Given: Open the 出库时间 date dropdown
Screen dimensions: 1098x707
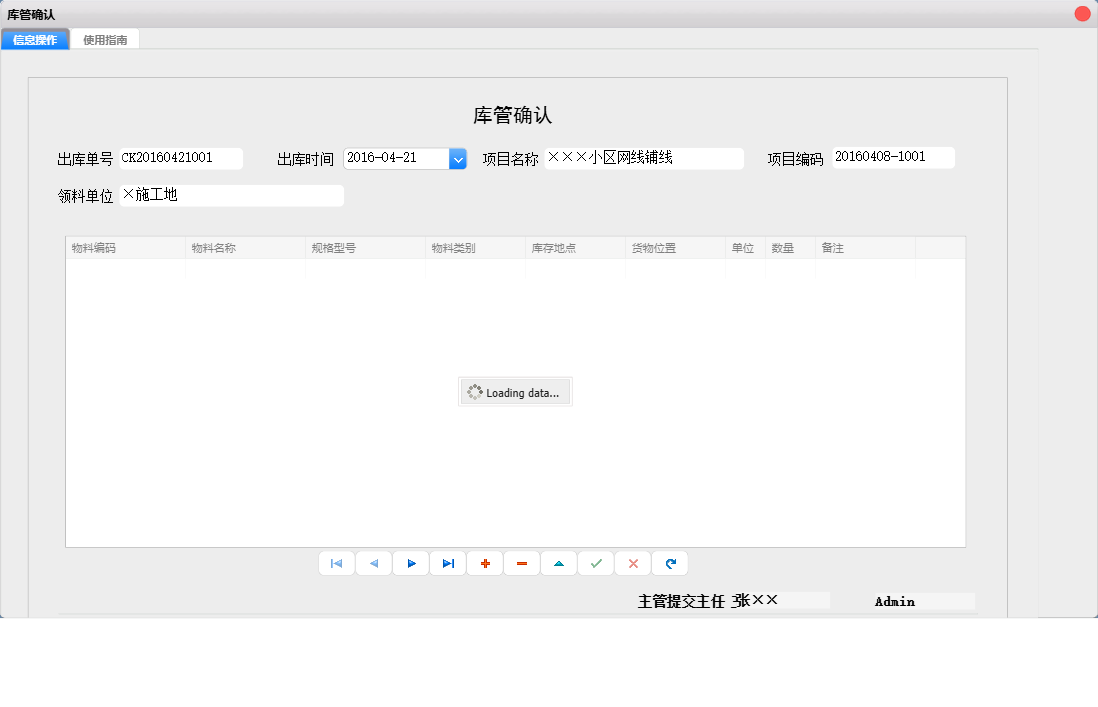Looking at the screenshot, I should tap(458, 158).
